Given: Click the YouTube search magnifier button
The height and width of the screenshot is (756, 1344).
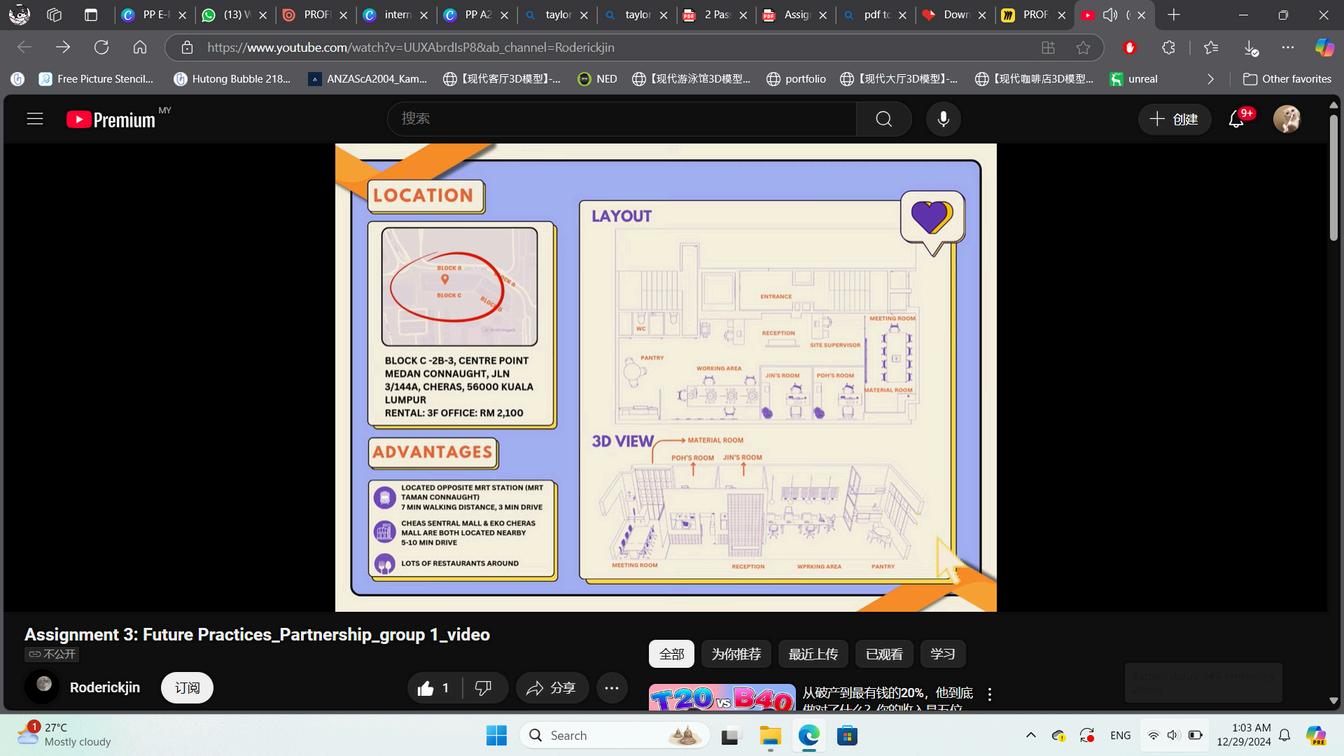Looking at the screenshot, I should point(884,119).
